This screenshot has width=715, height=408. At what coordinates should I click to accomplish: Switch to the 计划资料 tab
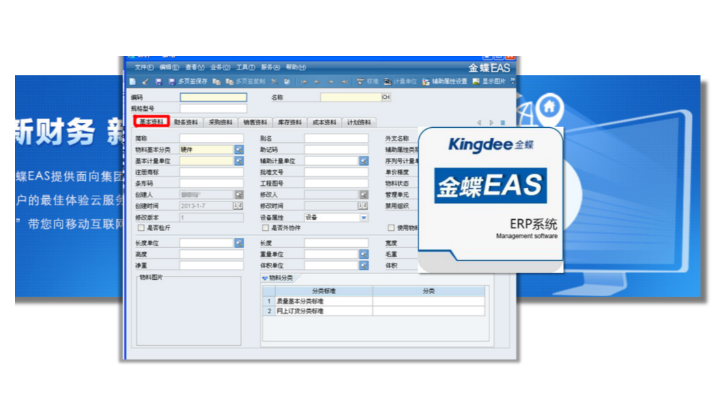pyautogui.click(x=359, y=122)
